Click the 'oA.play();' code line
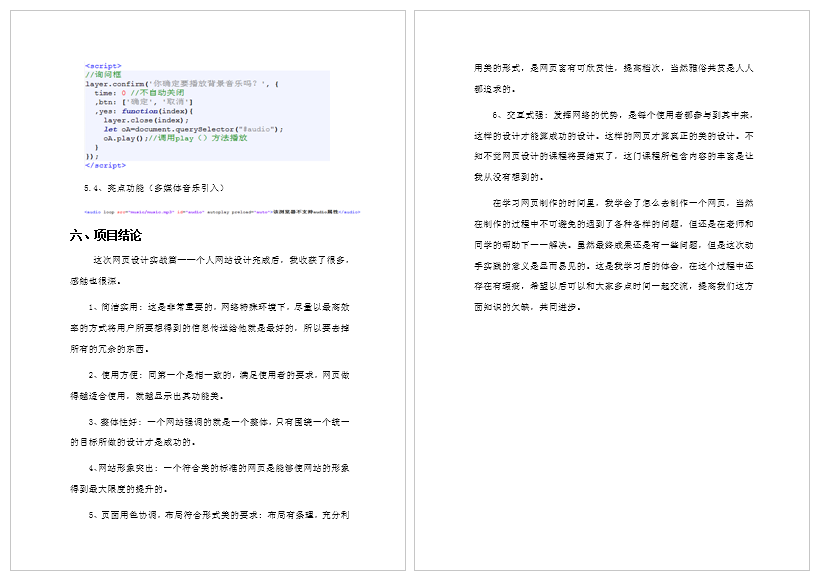This screenshot has height=579, width=819. (x=175, y=138)
